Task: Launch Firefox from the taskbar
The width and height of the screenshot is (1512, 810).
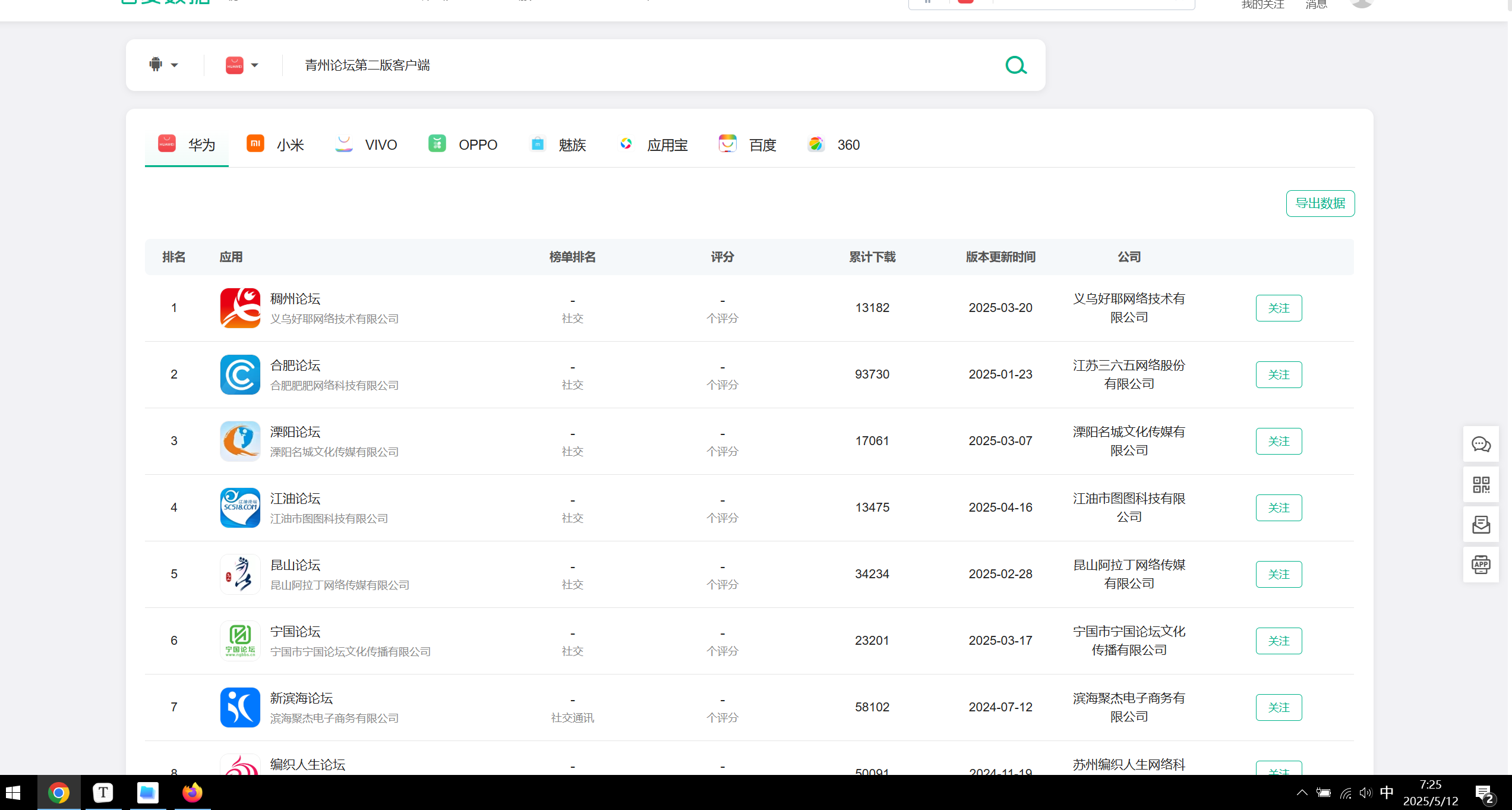Action: pyautogui.click(x=192, y=793)
